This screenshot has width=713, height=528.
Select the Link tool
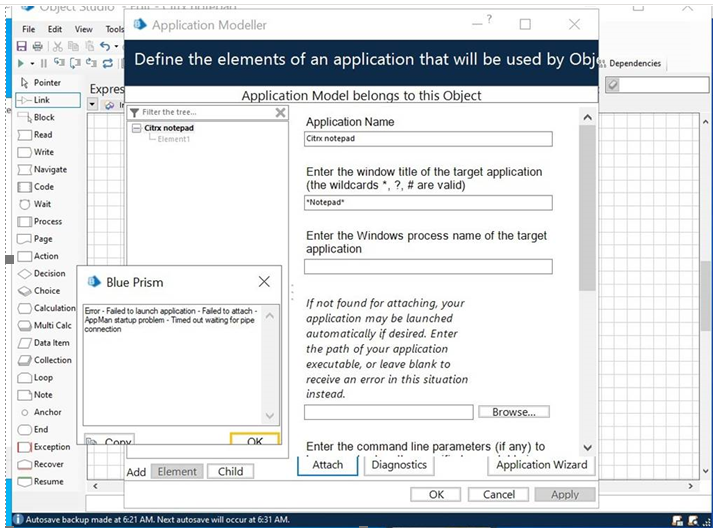tap(48, 100)
